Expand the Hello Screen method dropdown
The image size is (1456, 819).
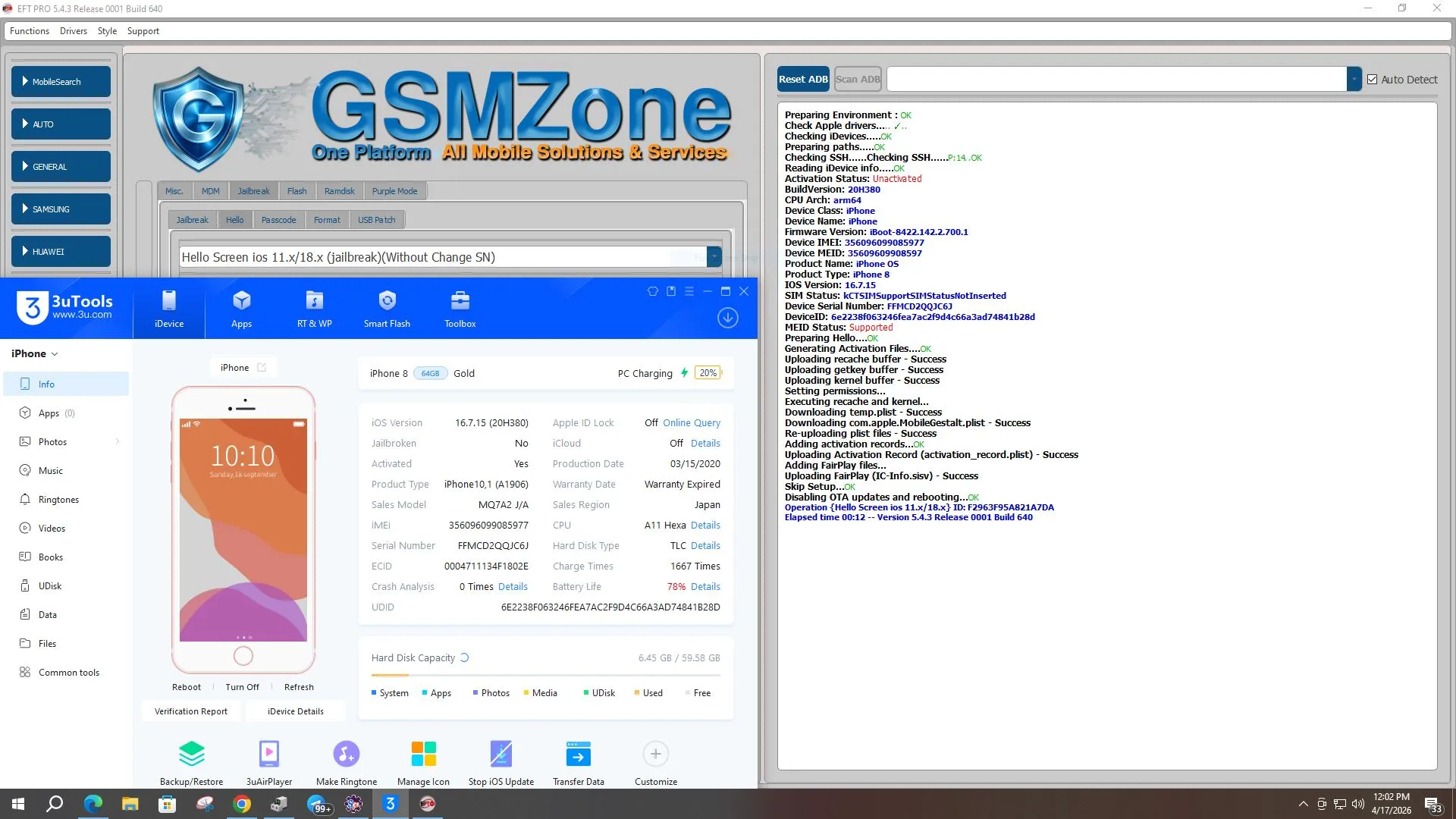tap(714, 257)
